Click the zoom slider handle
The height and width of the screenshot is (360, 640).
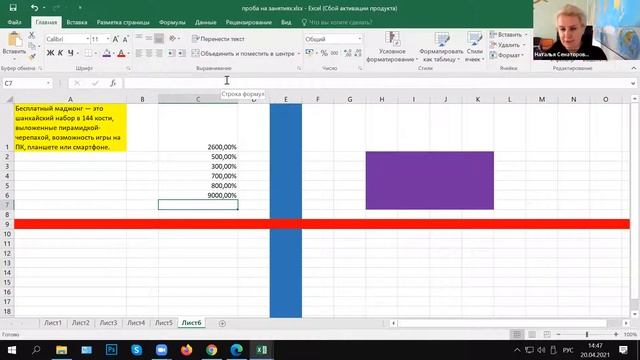point(587,334)
